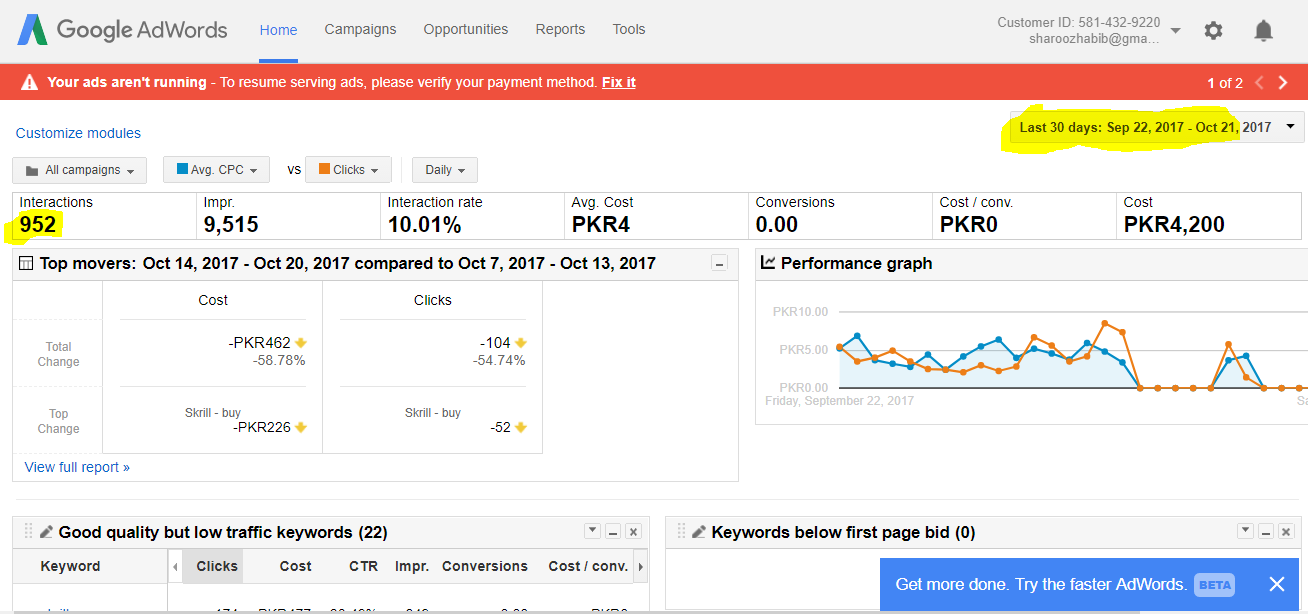Screen dimensions: 1308x614
Task: Open Good quality keywords module options dropdown
Action: [x=593, y=531]
